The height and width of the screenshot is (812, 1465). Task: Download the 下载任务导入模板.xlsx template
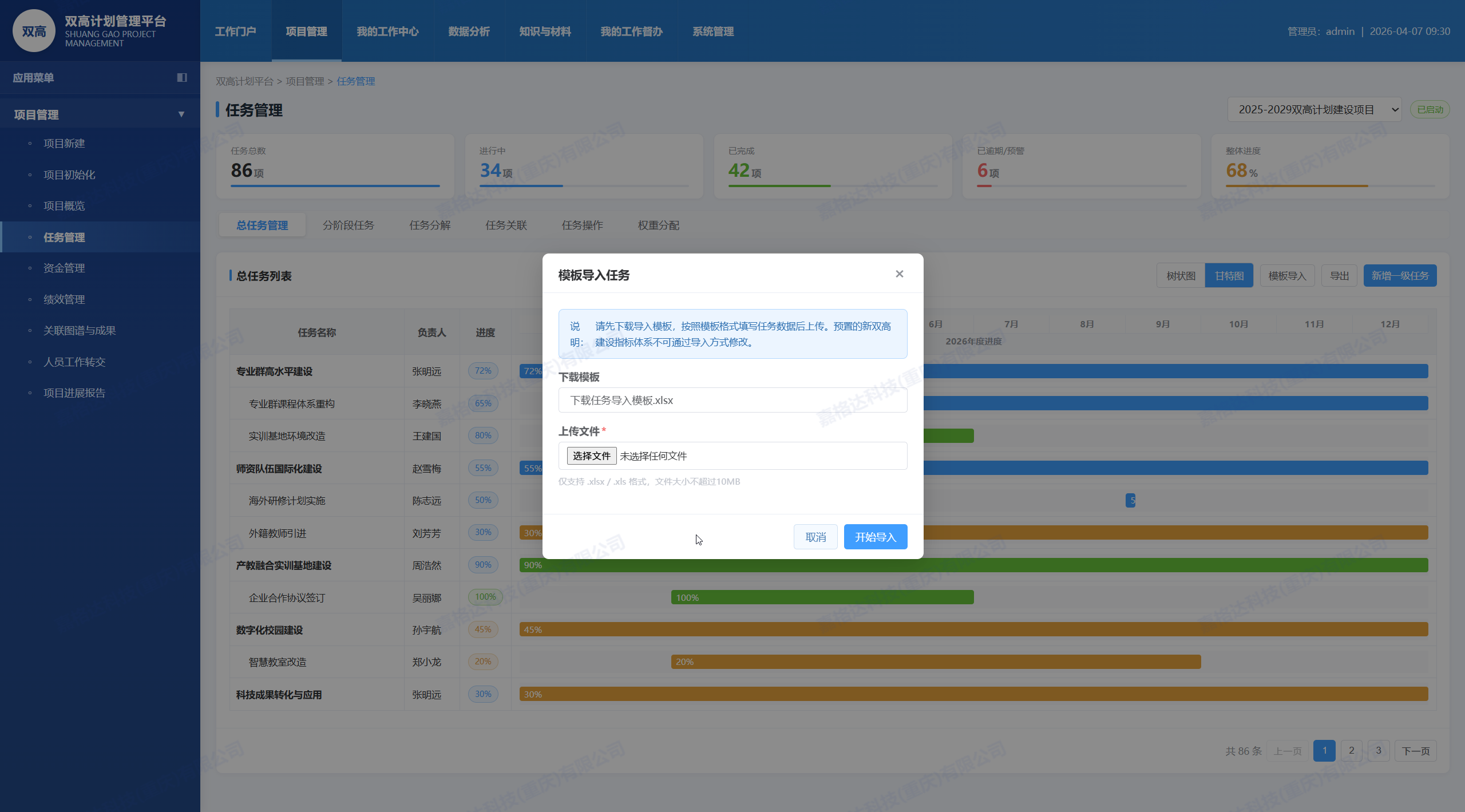click(621, 400)
